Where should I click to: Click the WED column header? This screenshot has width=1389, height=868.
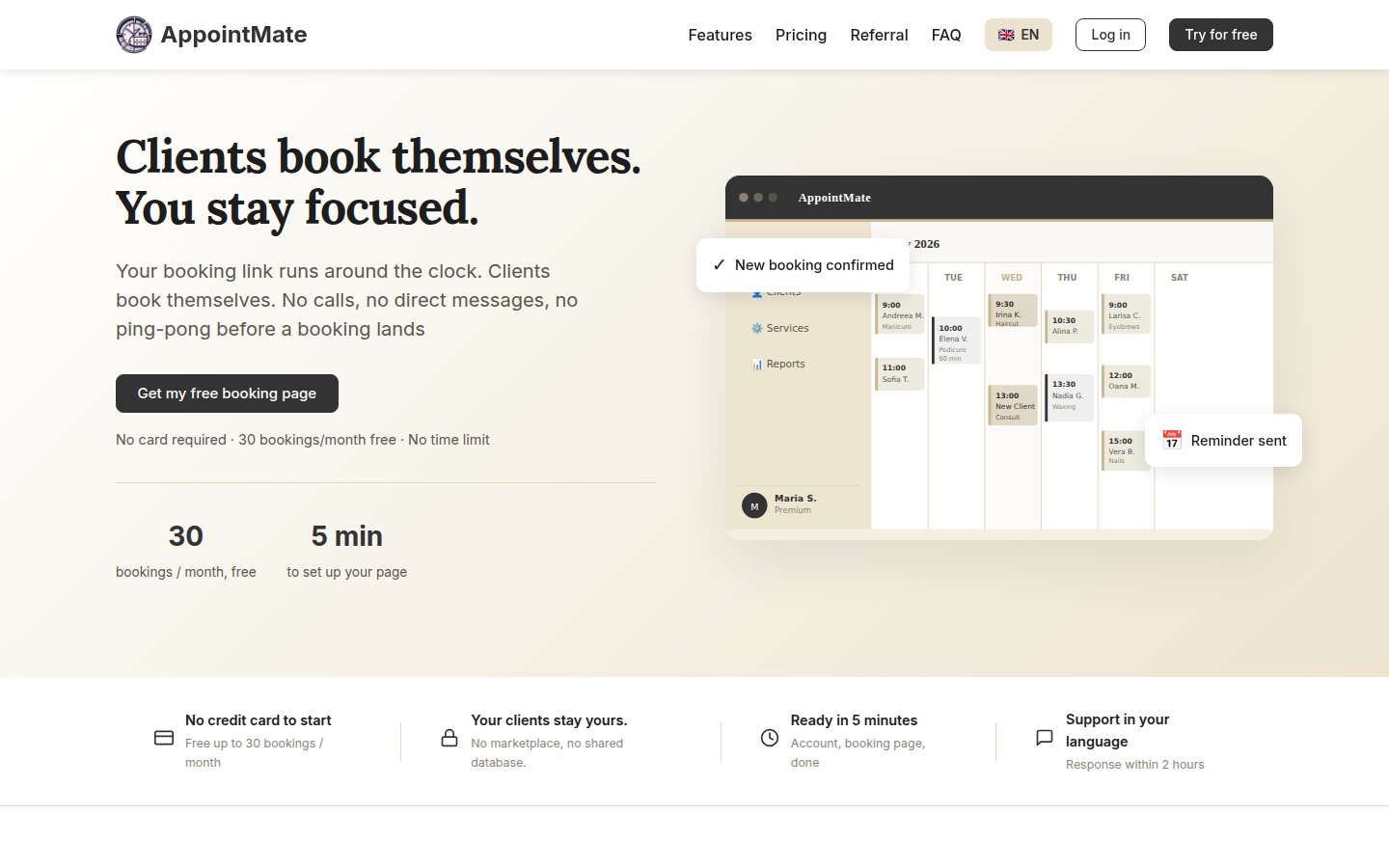point(1012,278)
